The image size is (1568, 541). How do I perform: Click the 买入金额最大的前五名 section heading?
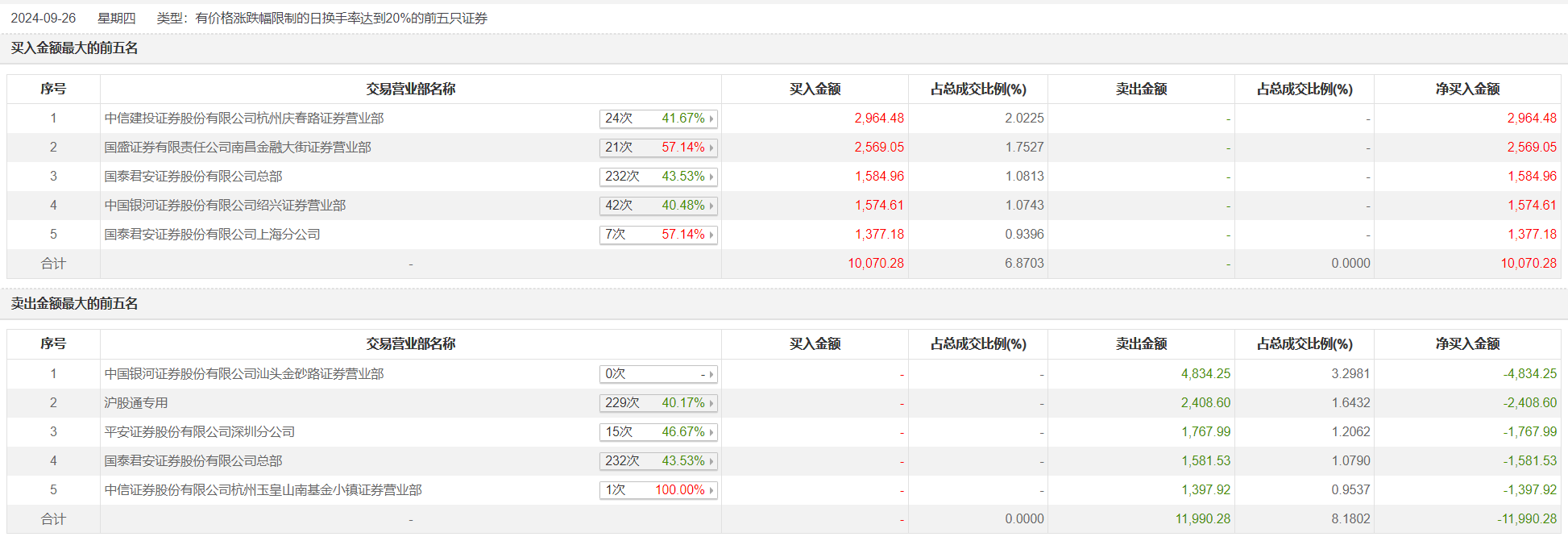click(74, 48)
